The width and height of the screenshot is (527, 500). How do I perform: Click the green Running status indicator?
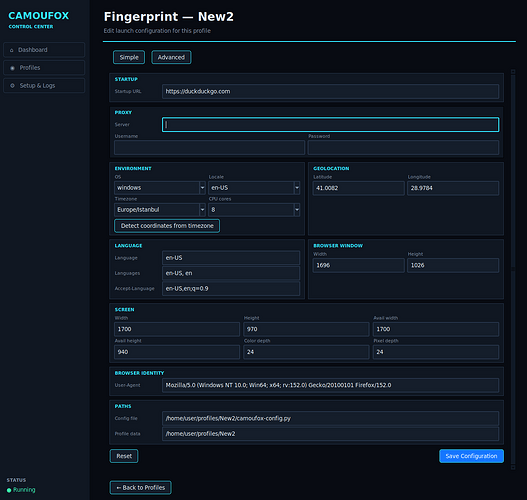point(9,490)
